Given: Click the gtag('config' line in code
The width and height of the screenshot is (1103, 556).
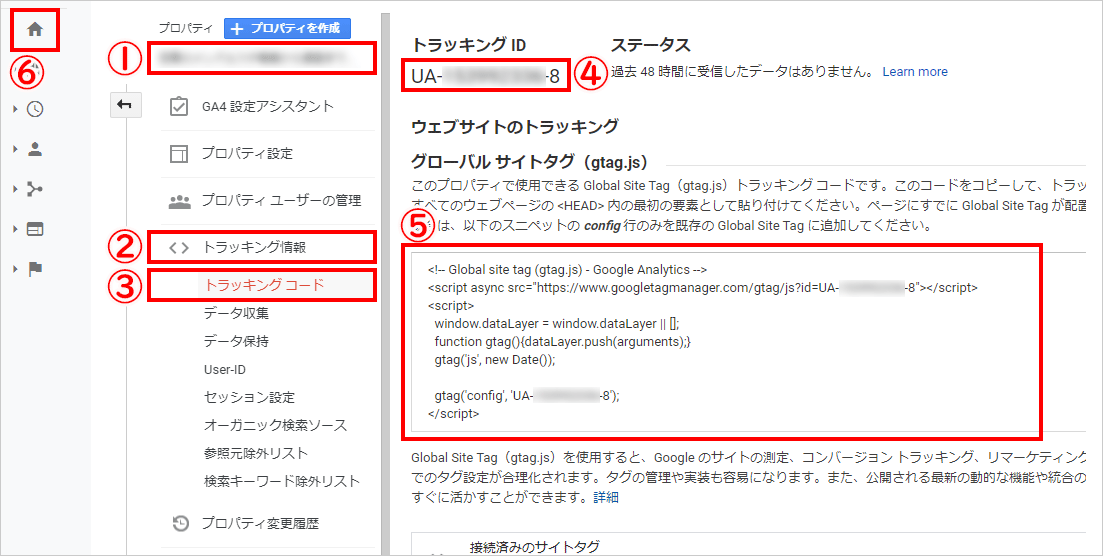Looking at the screenshot, I should [527, 396].
